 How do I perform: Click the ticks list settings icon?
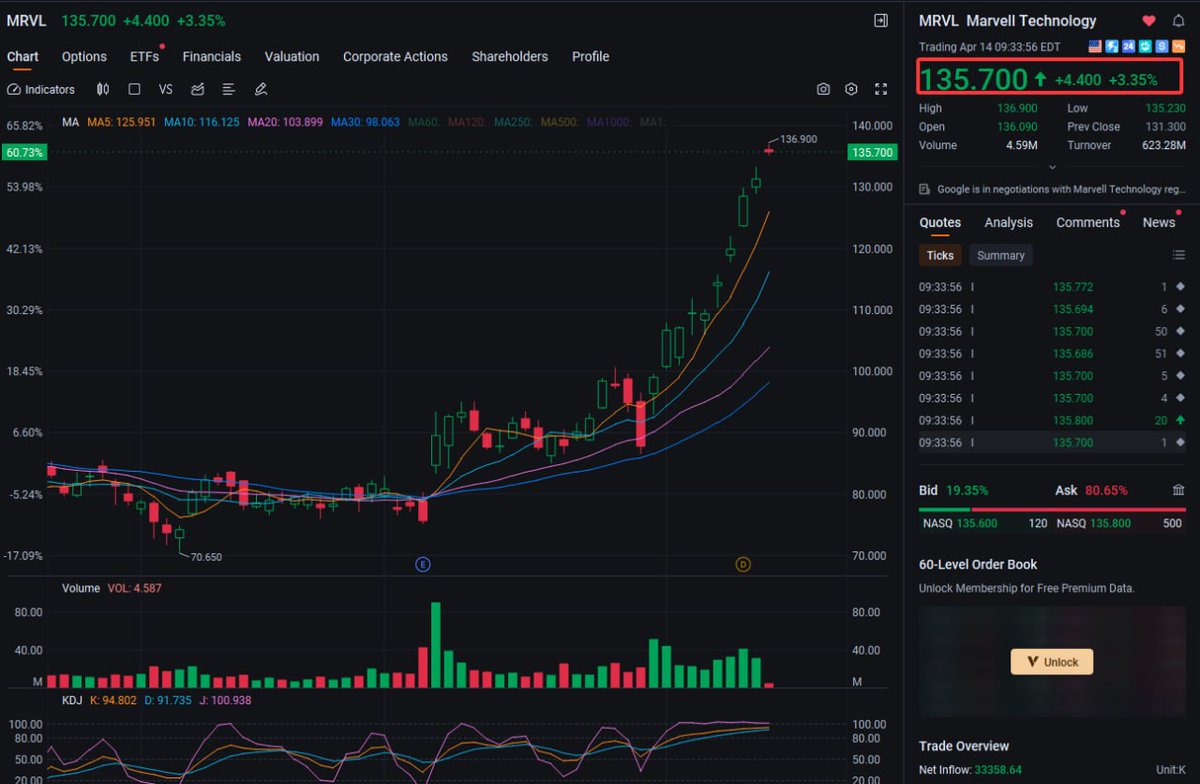(1178, 255)
